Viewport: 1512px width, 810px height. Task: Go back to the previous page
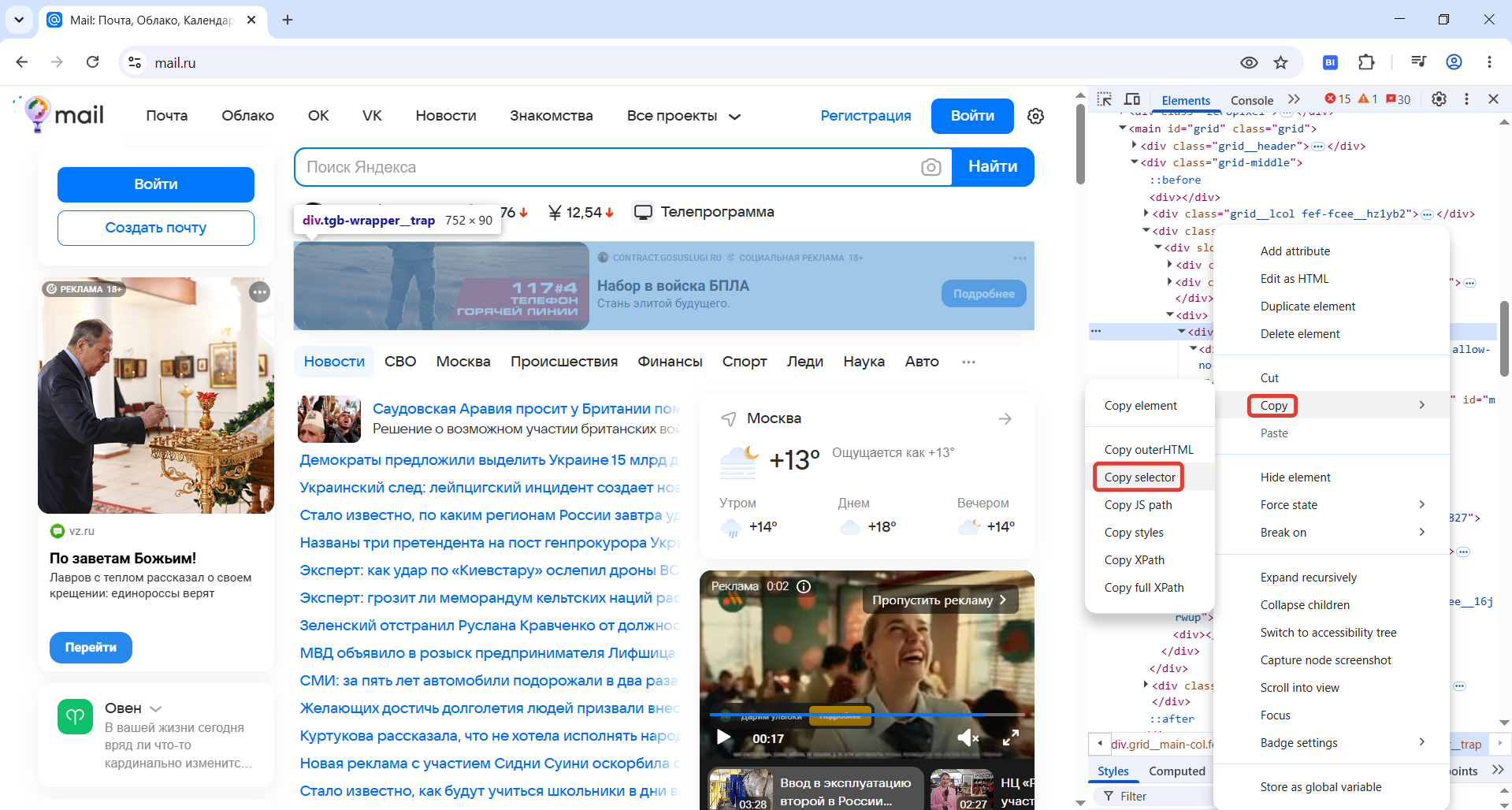pyautogui.click(x=22, y=62)
